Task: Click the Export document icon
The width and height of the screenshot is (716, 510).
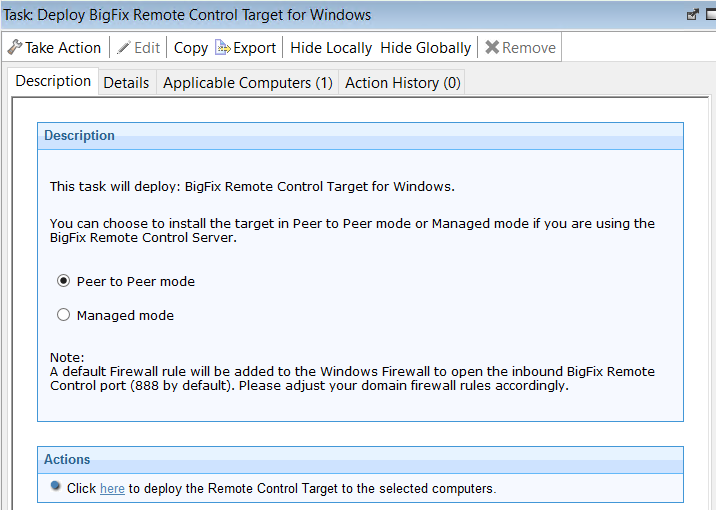Action: pos(222,47)
